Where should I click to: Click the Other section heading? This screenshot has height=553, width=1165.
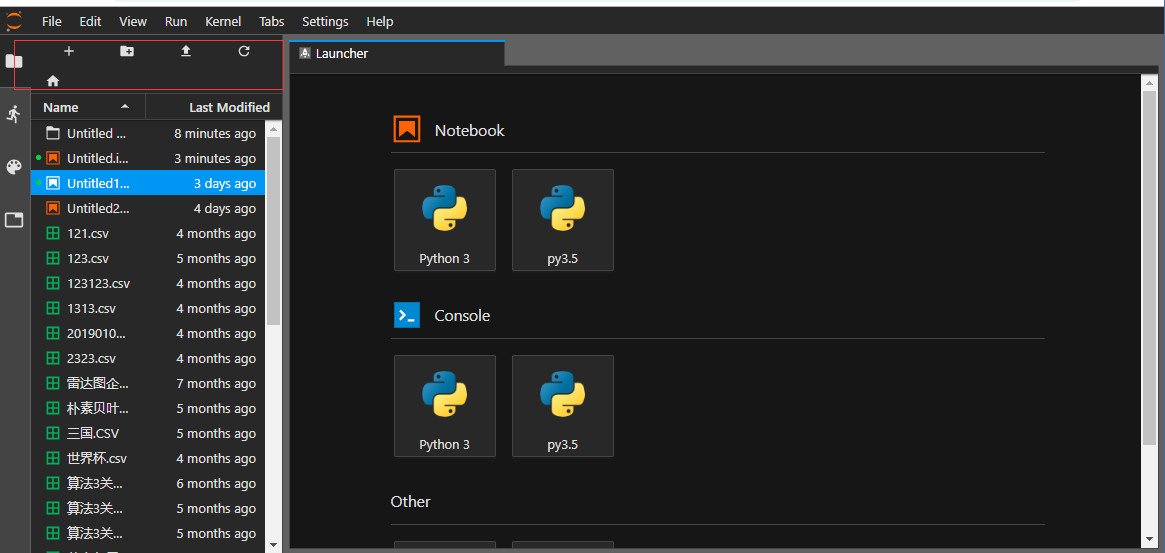(x=410, y=502)
